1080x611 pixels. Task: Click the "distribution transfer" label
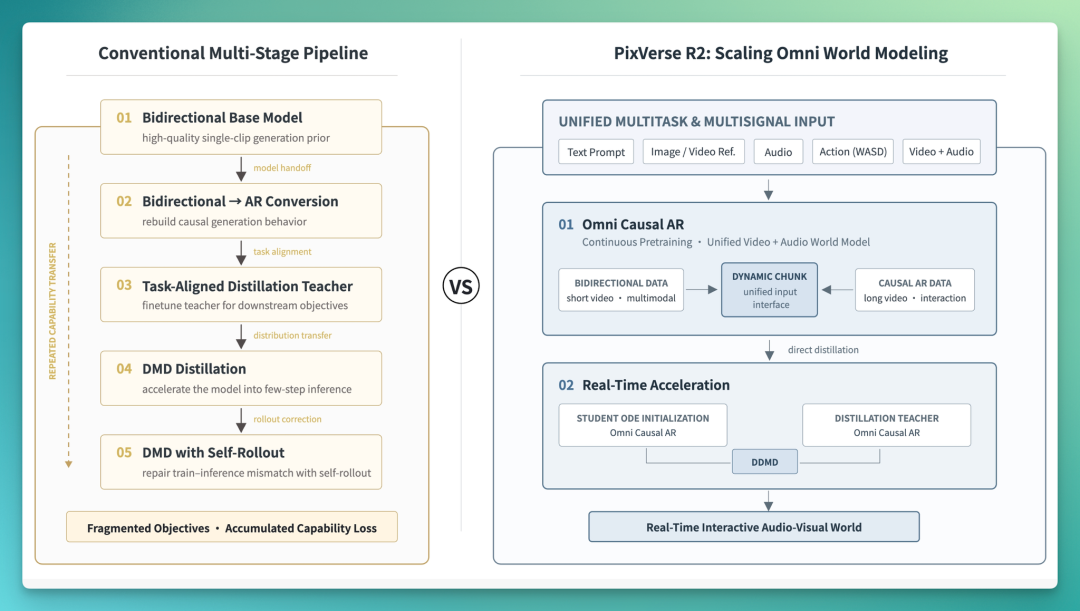(292, 335)
